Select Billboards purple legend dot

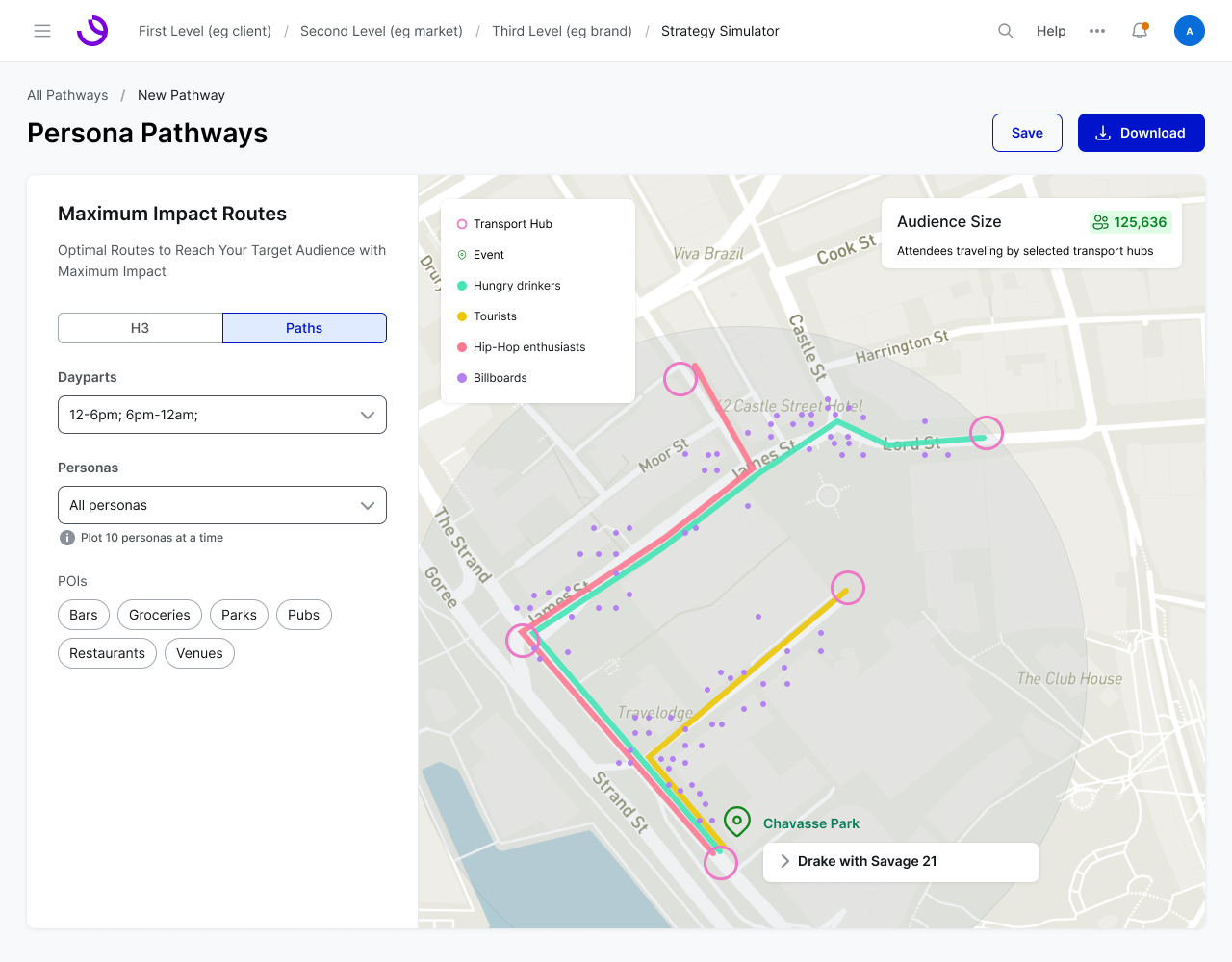click(x=462, y=378)
